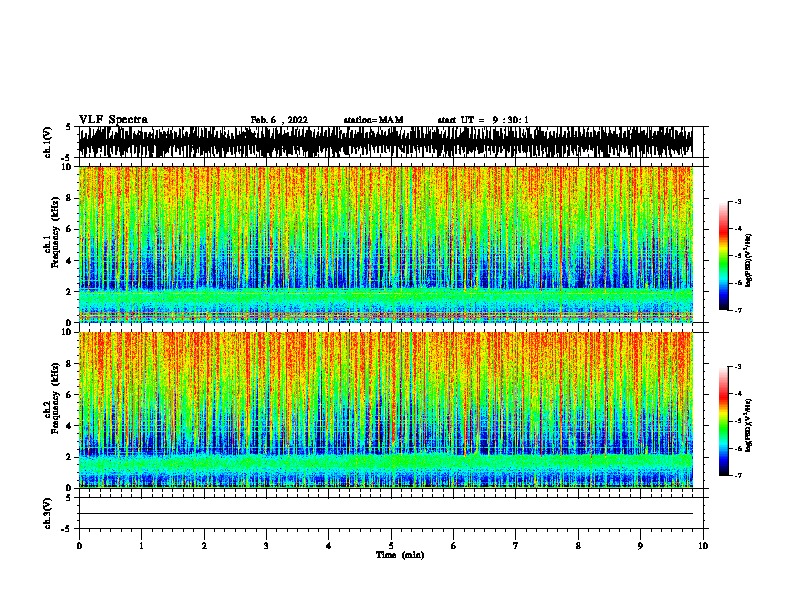792x612 pixels.
Task: Click the ch.1 spectrogram color scale bar
Action: tap(724, 256)
